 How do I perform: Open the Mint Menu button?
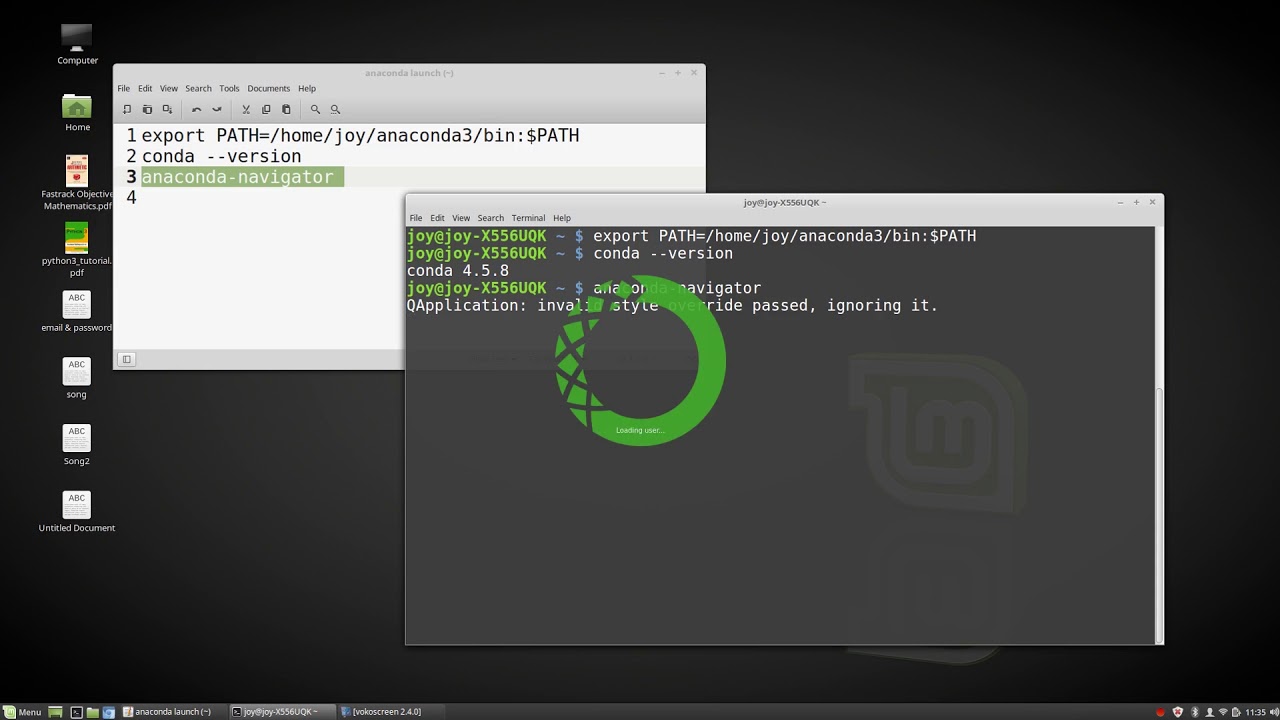tap(22, 712)
